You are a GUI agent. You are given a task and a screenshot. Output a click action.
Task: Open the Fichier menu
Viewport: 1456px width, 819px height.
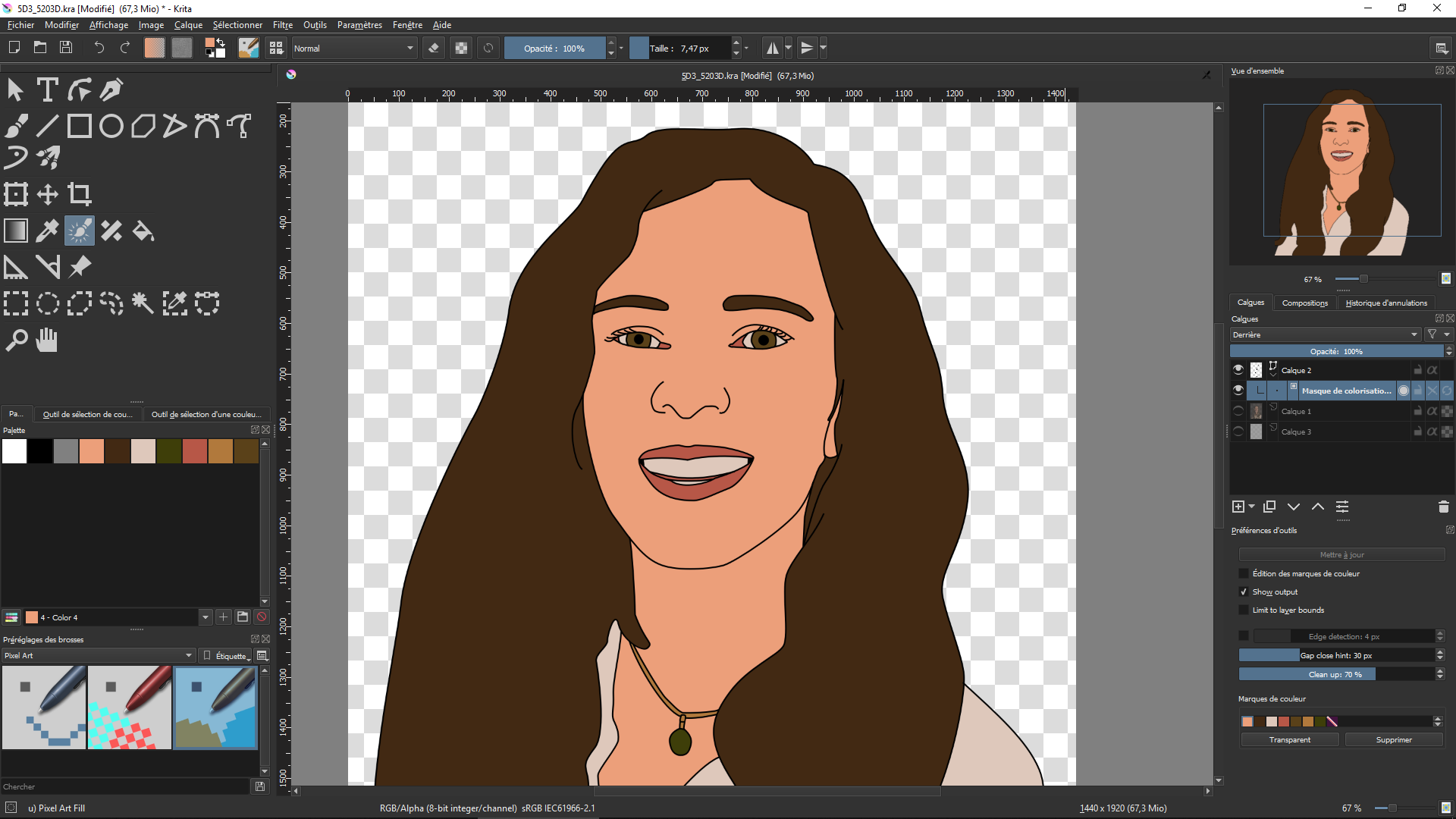20,25
